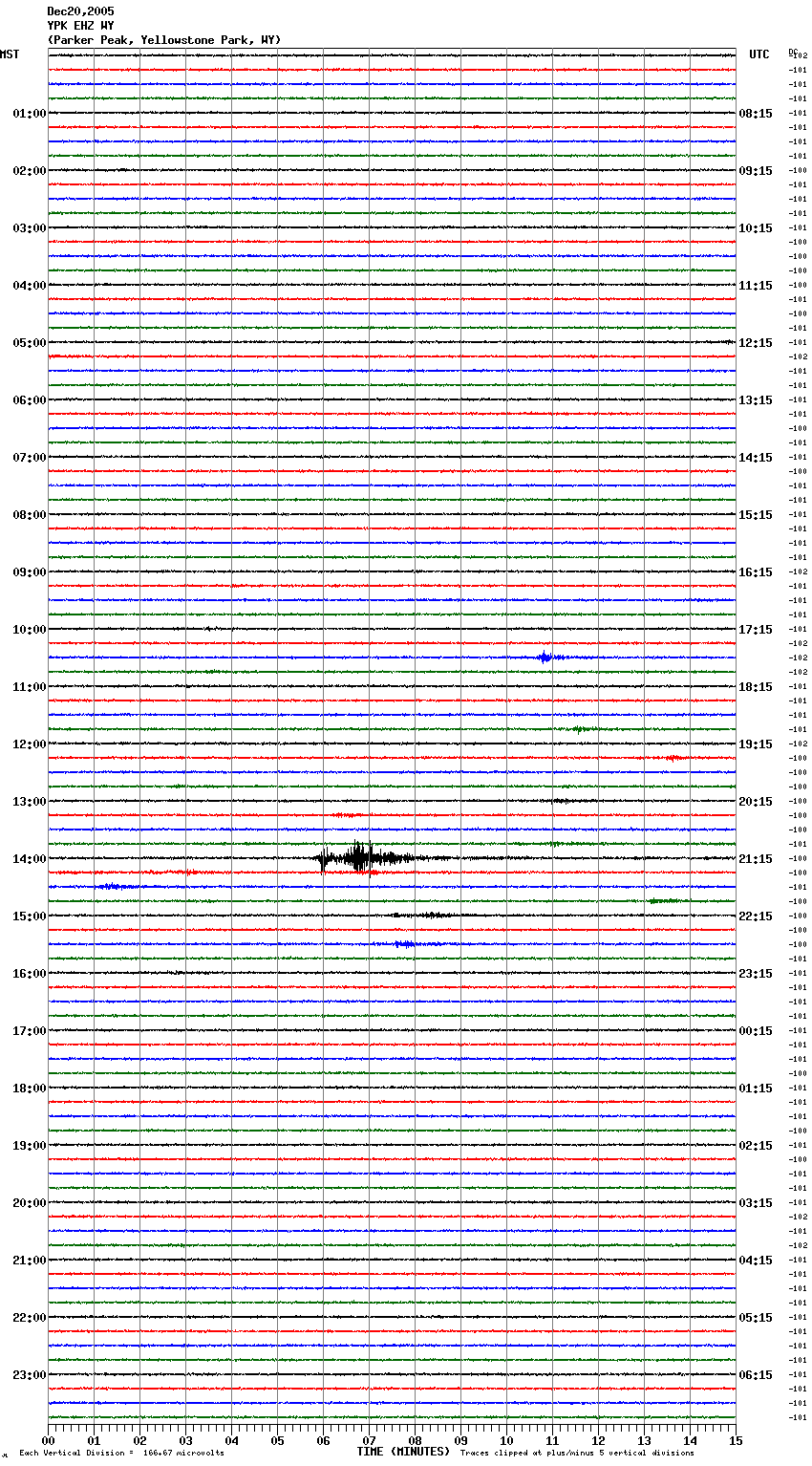812x1466 pixels.
Task: Select the 11:00 MST hour label
Action: tap(30, 687)
